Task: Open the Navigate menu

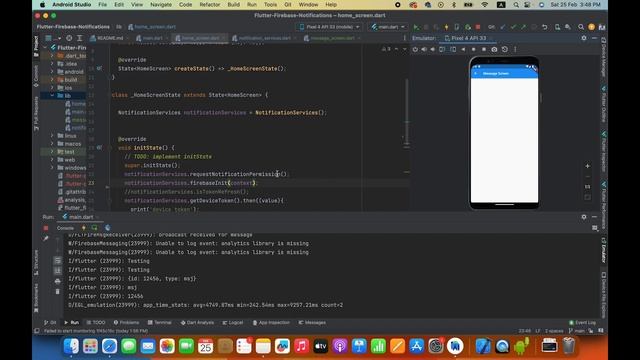Action: 161,4
